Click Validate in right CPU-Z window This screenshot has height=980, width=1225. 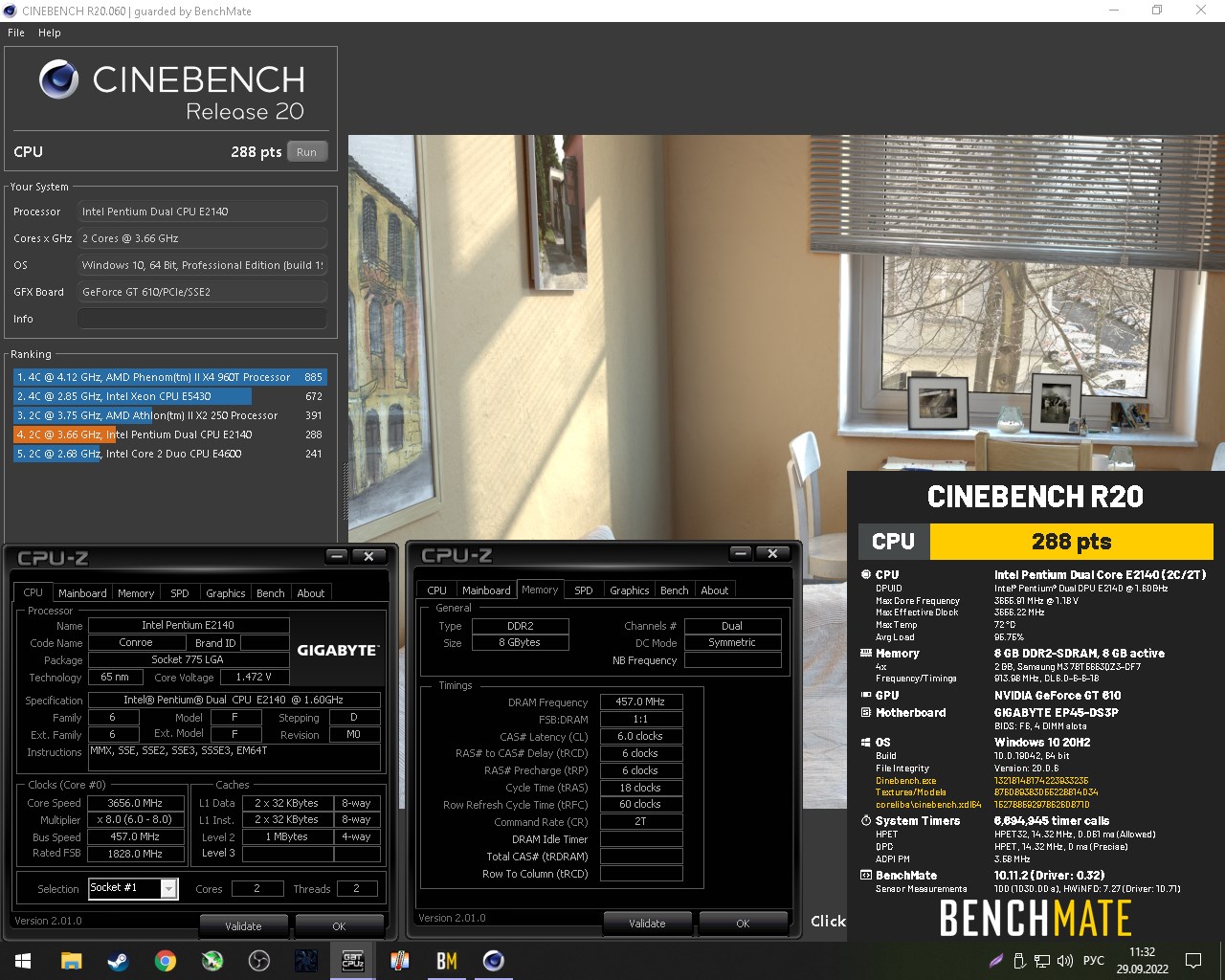click(647, 923)
